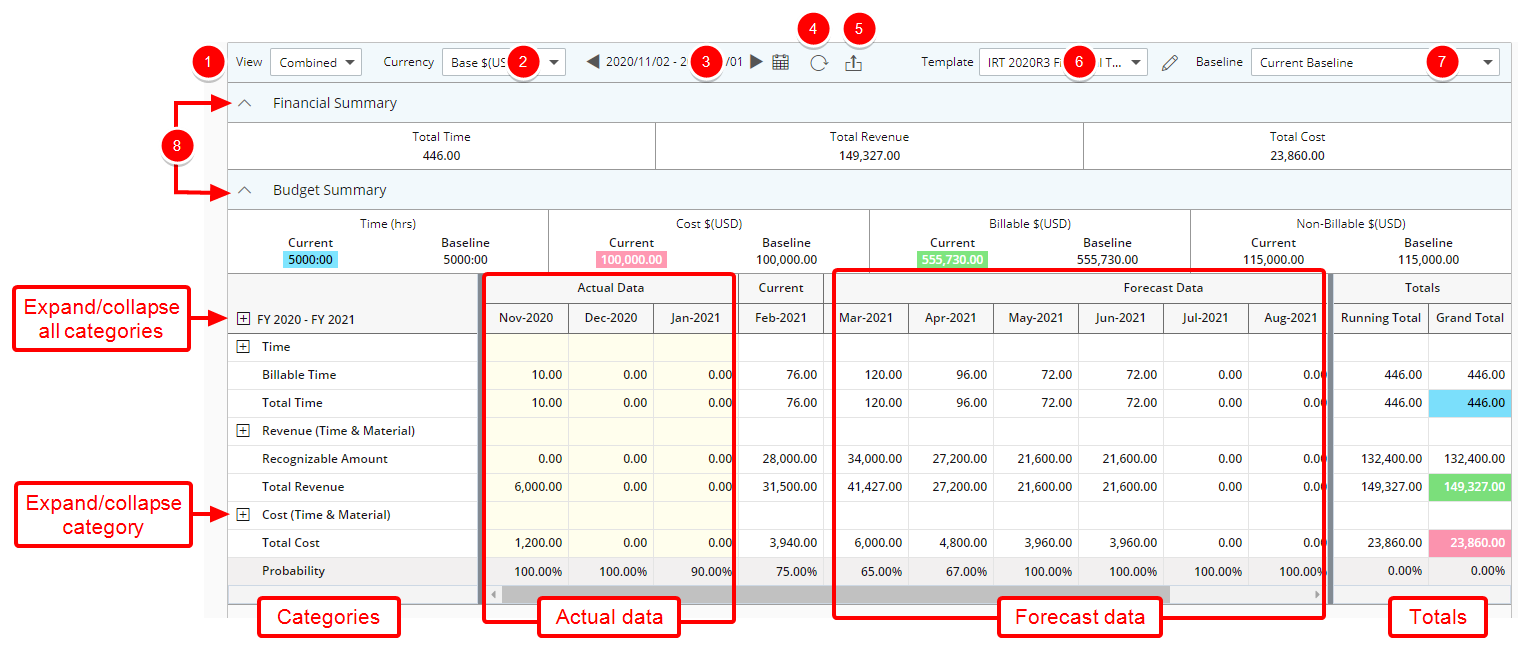Click the scrollbar right arrow
This screenshot has width=1518, height=650.
1317,594
